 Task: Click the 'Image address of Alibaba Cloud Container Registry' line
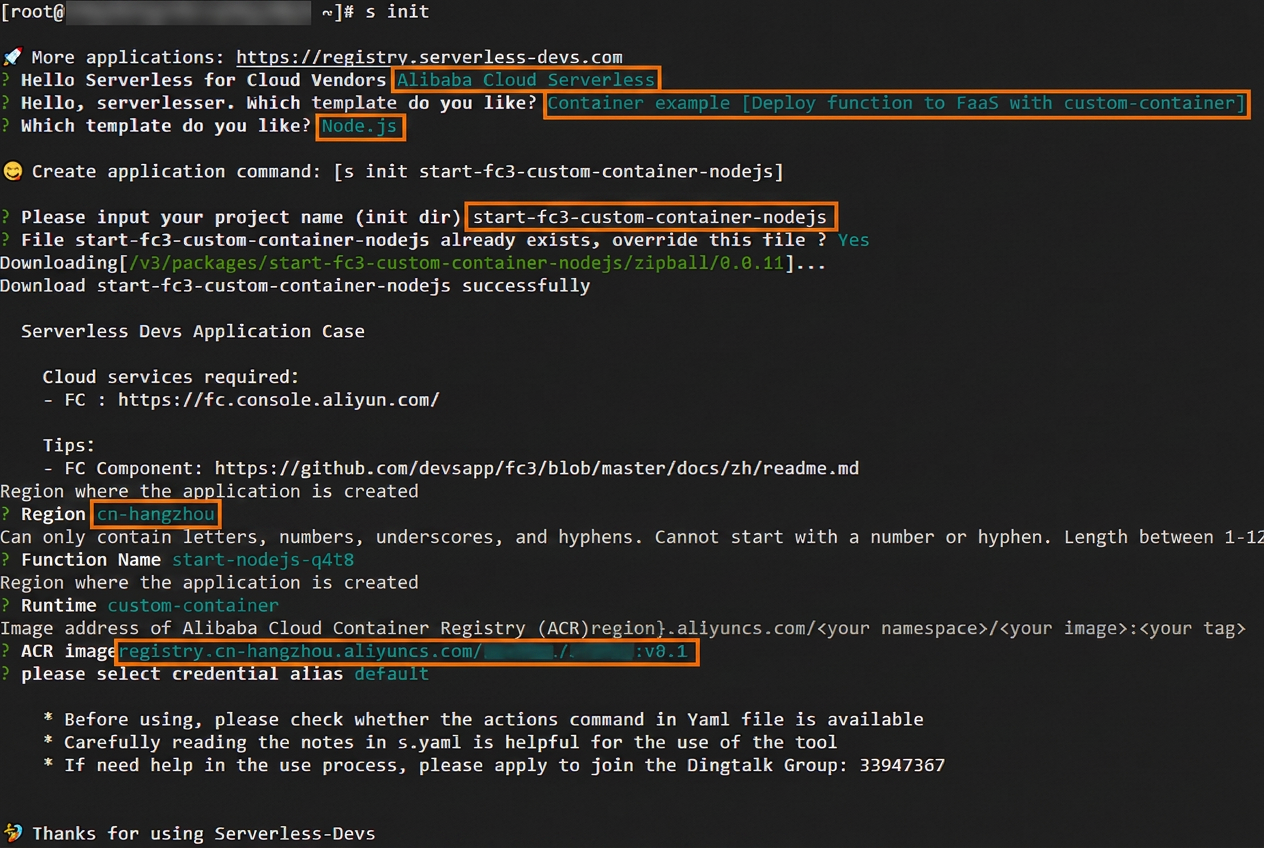coord(623,629)
